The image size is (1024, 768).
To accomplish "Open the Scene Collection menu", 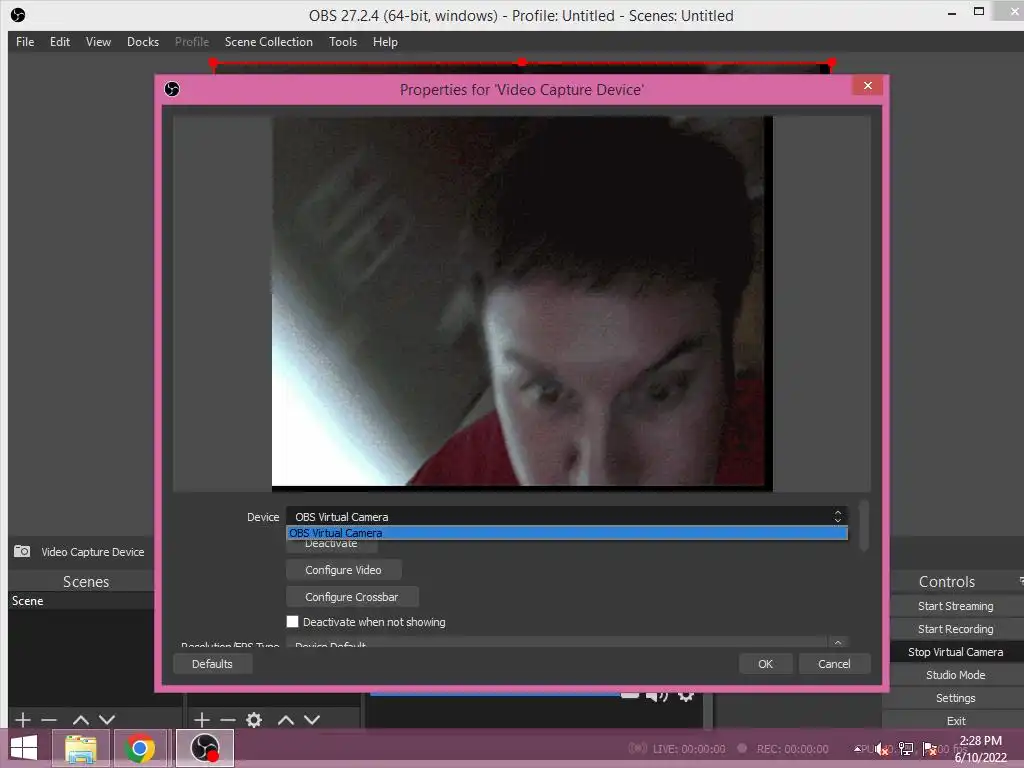I will 269,42.
